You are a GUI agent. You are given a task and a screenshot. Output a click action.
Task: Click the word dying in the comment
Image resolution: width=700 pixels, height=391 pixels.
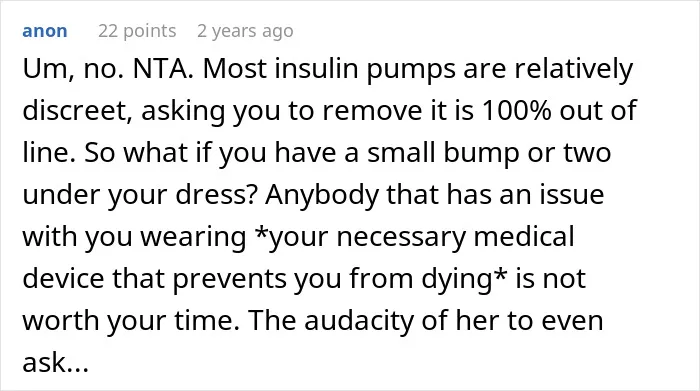pyautogui.click(x=456, y=279)
